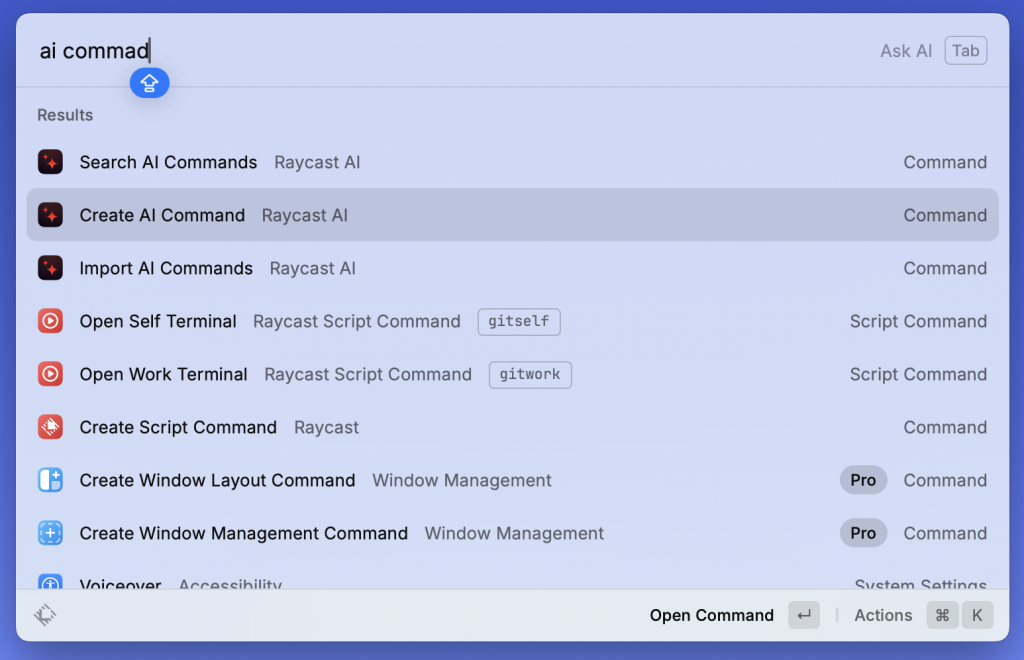The height and width of the screenshot is (660, 1024).
Task: Click the gitself alias tag
Action: point(519,321)
